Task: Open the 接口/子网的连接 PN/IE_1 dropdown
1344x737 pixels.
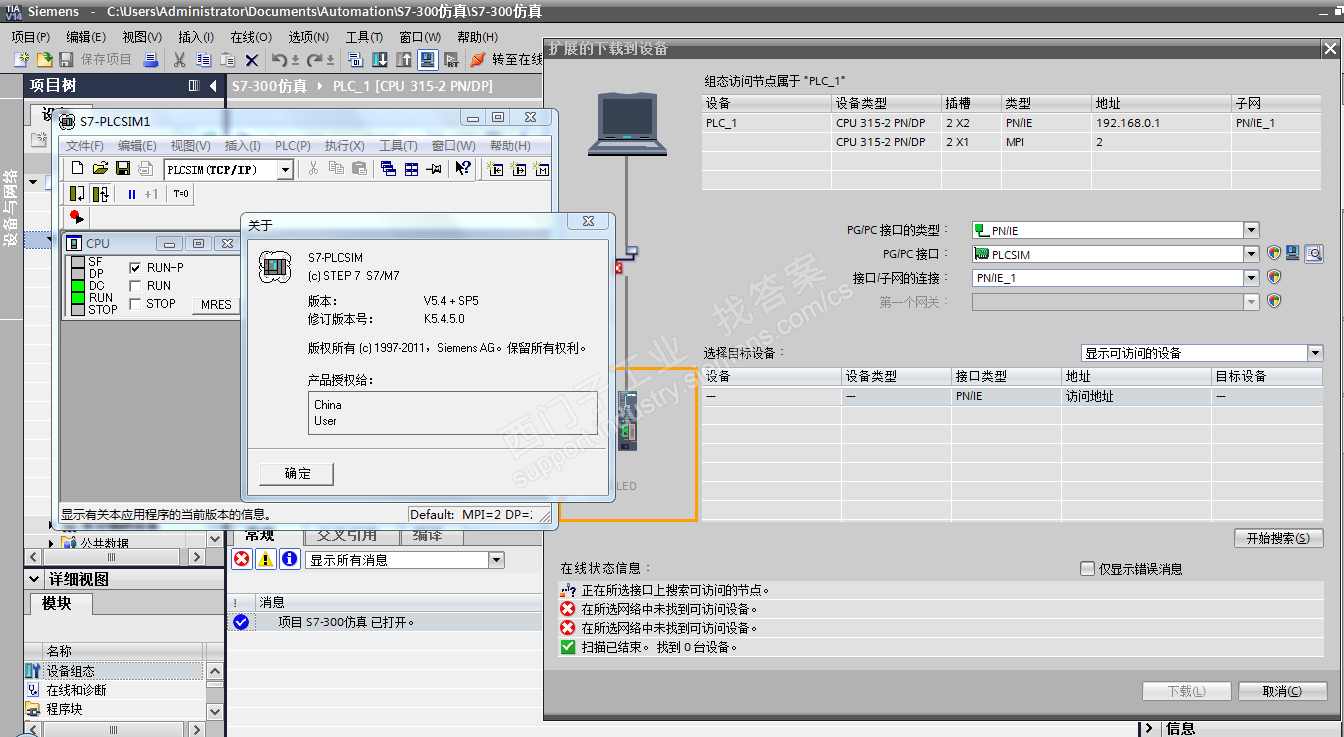Action: [1251, 278]
